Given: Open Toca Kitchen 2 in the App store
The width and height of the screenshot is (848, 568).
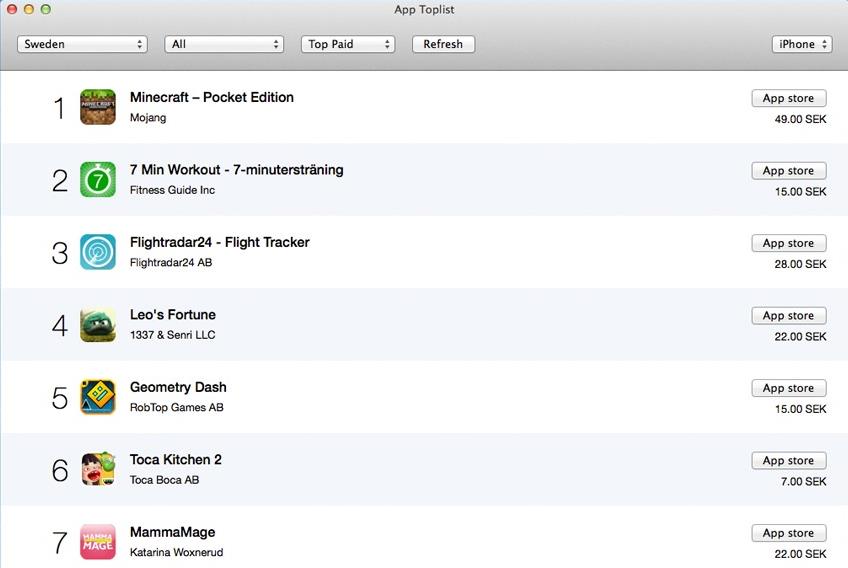Looking at the screenshot, I should pyautogui.click(x=789, y=460).
